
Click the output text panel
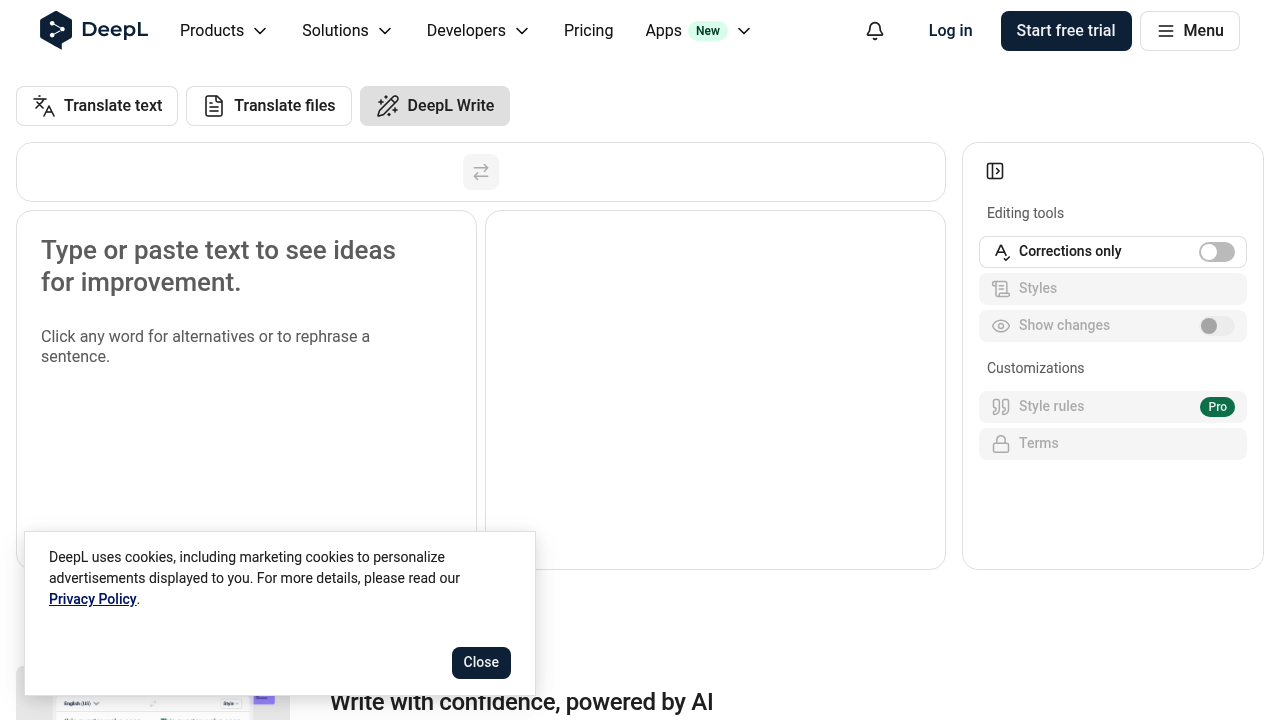pos(715,390)
